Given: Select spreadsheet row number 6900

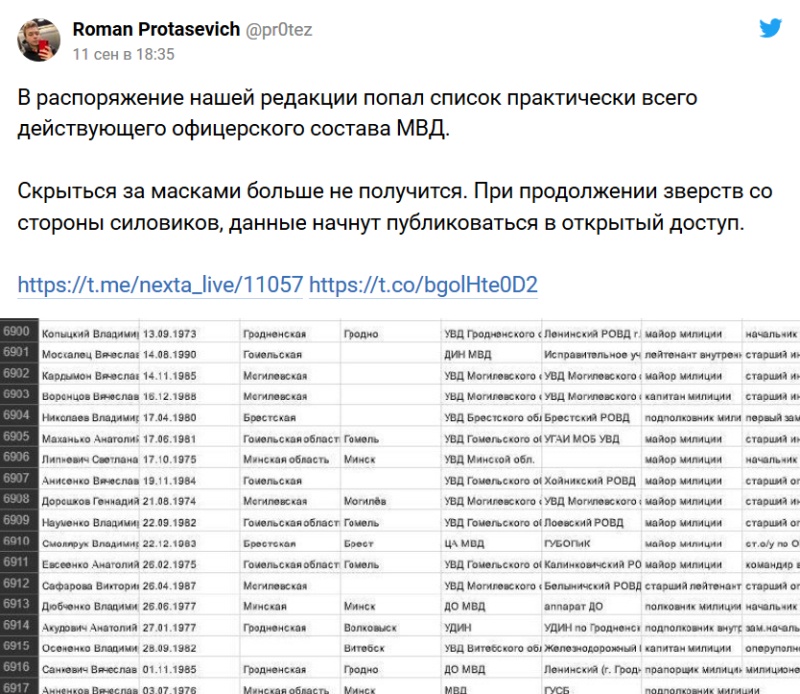Looking at the screenshot, I should 17,331.
